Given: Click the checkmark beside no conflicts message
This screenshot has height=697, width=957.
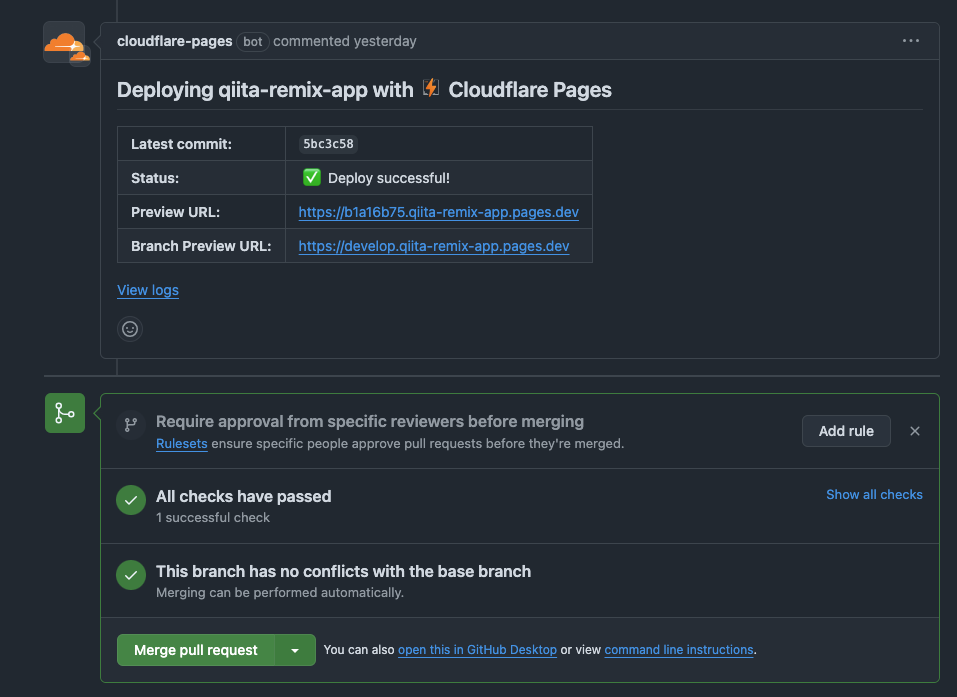Looking at the screenshot, I should (131, 576).
